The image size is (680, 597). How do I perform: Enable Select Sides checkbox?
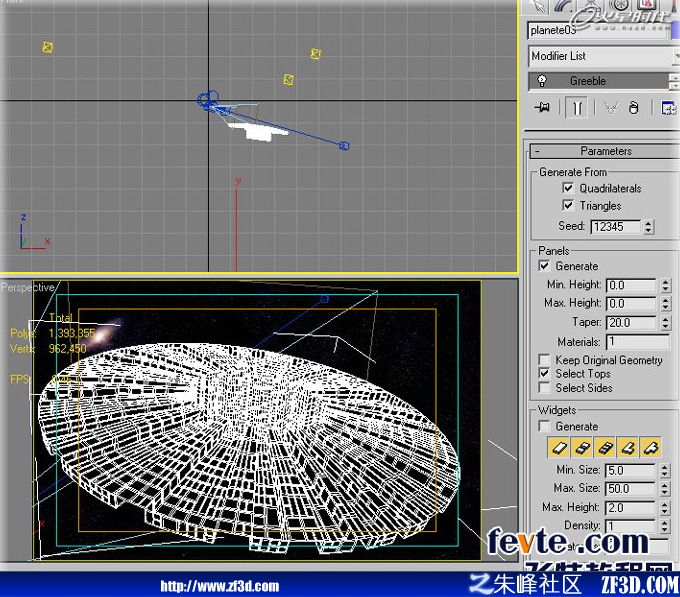coord(544,387)
